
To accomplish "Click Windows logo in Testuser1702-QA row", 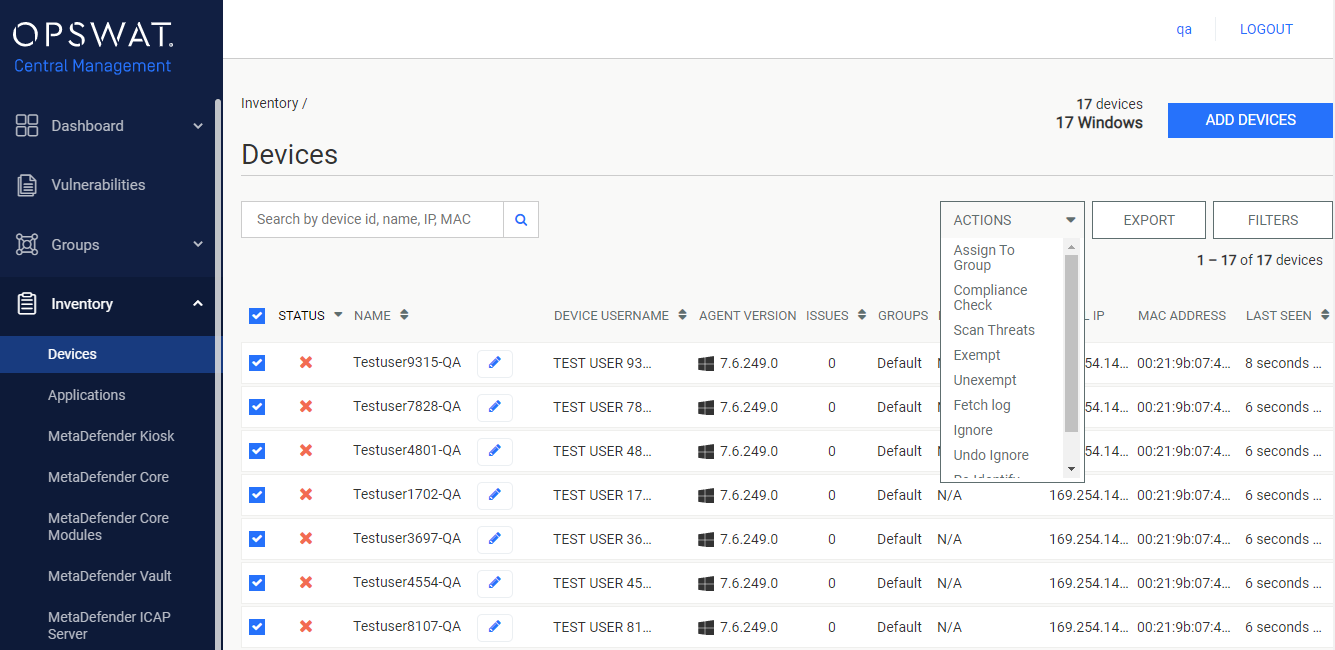I will pos(706,496).
